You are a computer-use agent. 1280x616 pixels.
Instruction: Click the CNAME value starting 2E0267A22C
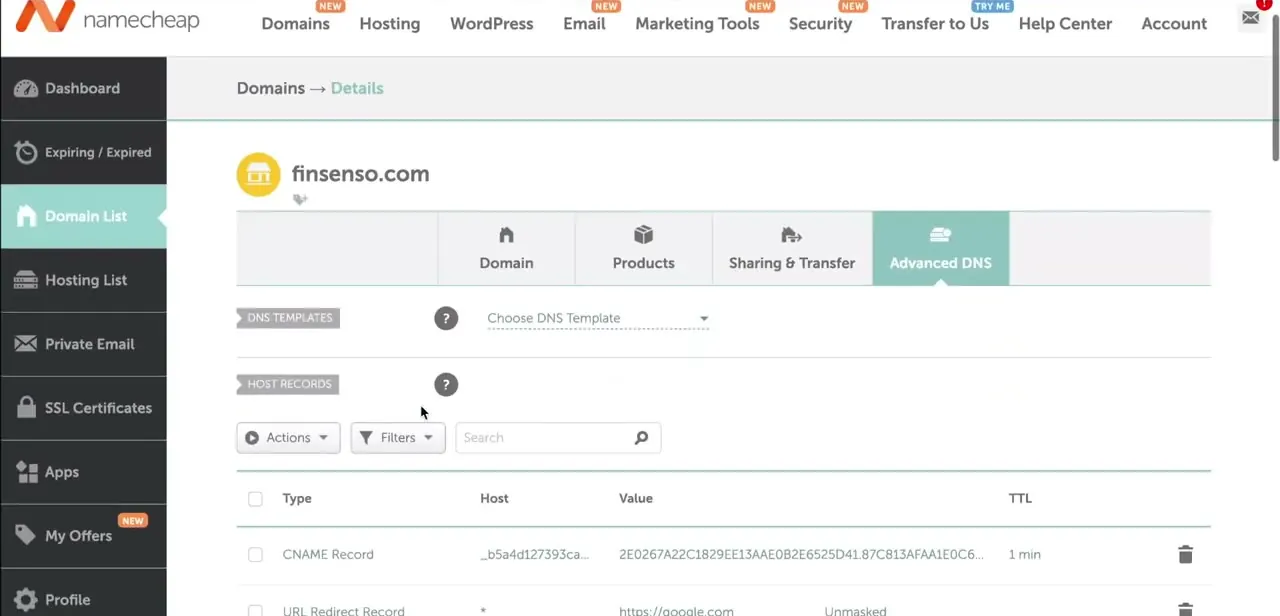pos(801,554)
